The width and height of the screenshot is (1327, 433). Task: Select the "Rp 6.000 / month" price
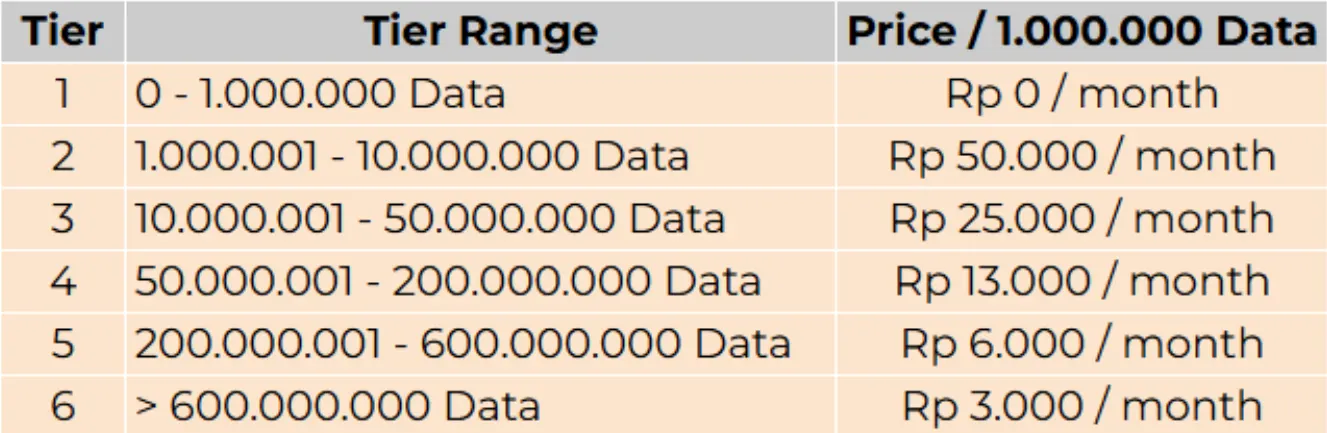(x=1081, y=343)
